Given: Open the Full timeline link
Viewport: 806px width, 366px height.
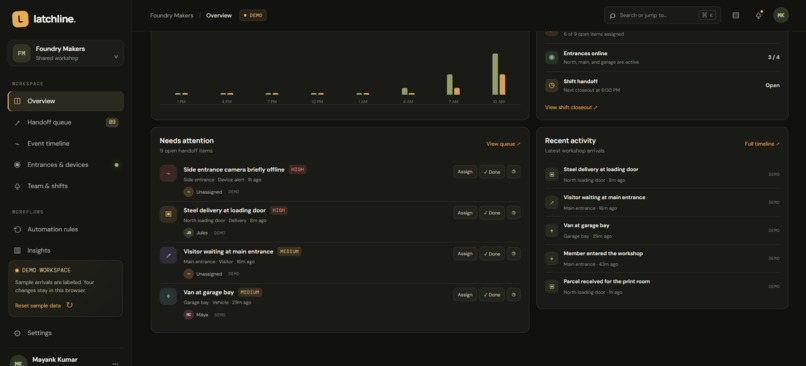Looking at the screenshot, I should (x=762, y=144).
